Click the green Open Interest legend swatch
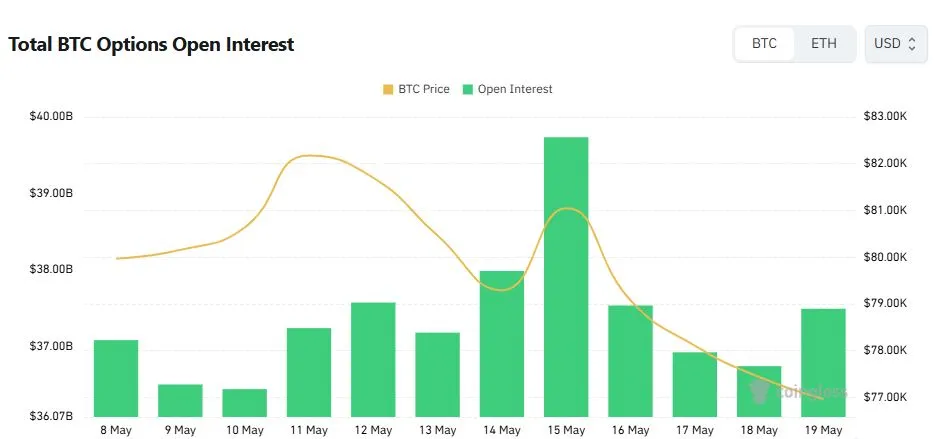The image size is (935, 439). coord(468,89)
